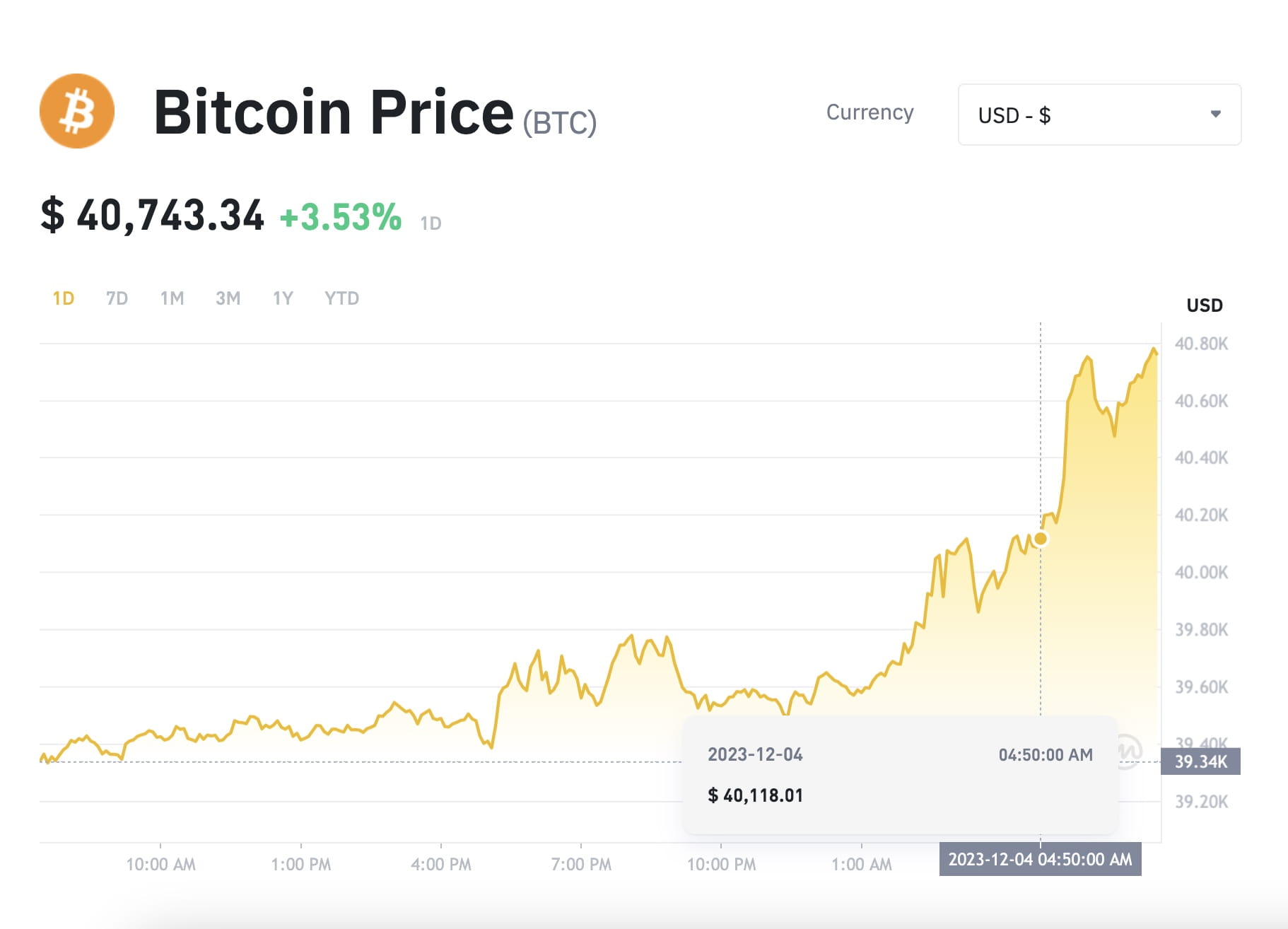Select the 3M time range

point(228,298)
